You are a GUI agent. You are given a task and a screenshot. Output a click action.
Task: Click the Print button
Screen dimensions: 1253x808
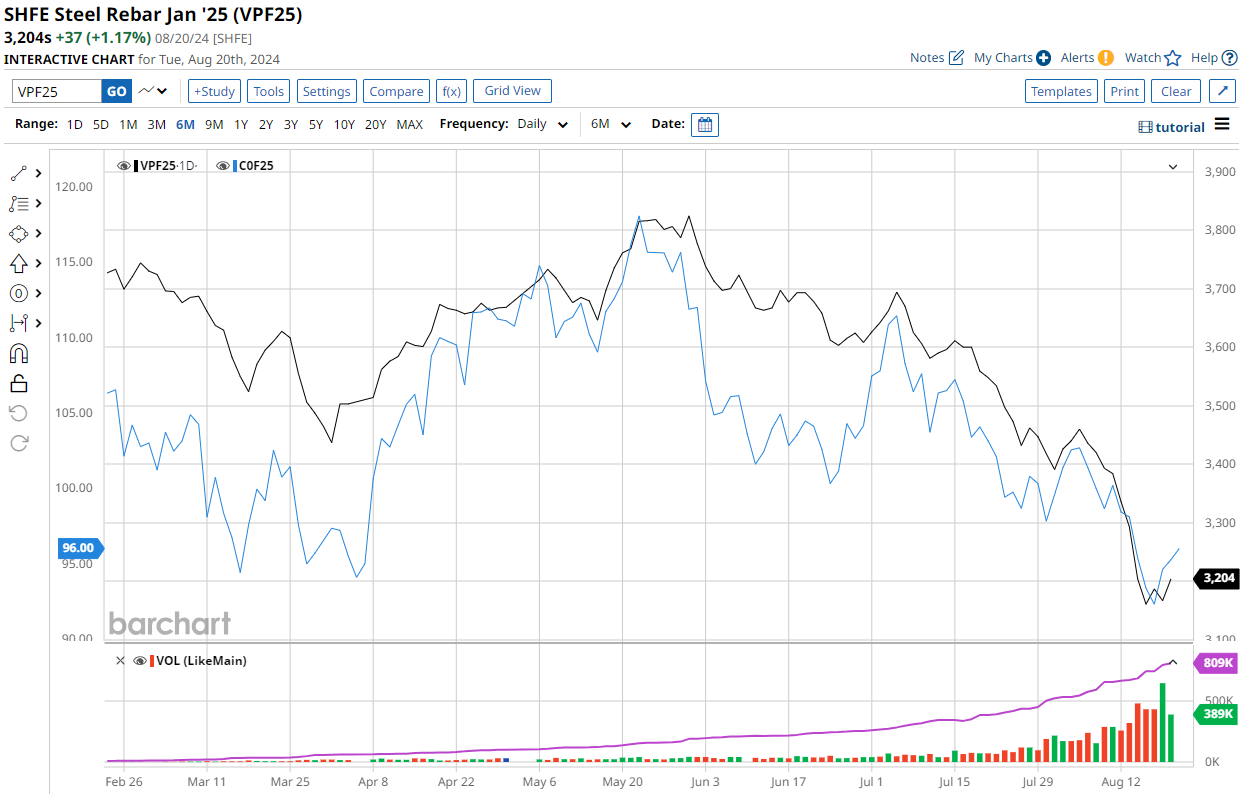1125,91
